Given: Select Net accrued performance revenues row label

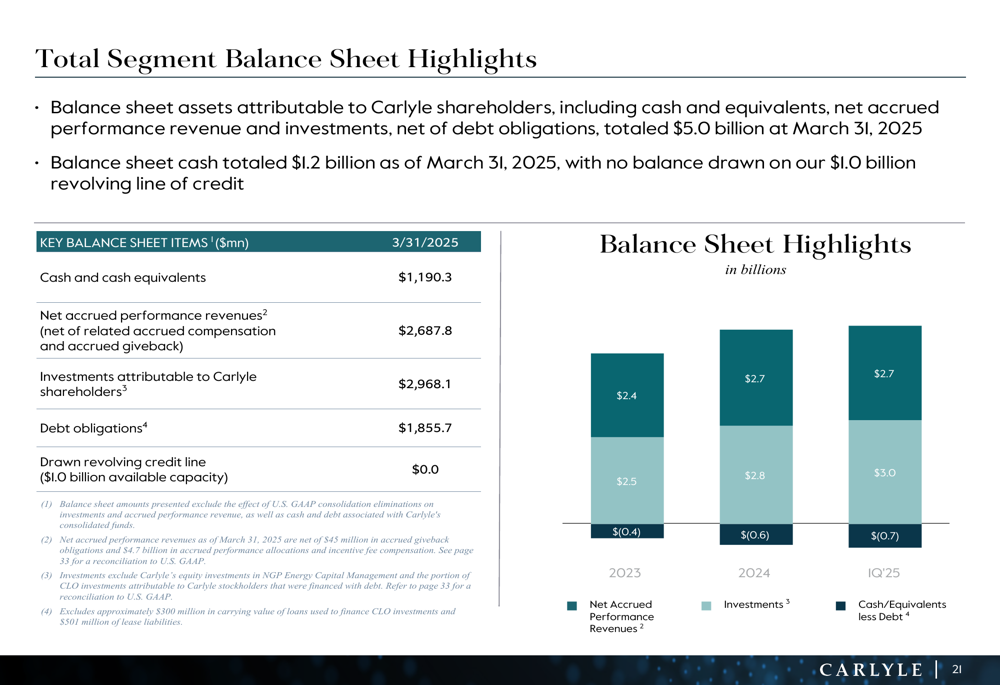Looking at the screenshot, I should tap(158, 330).
